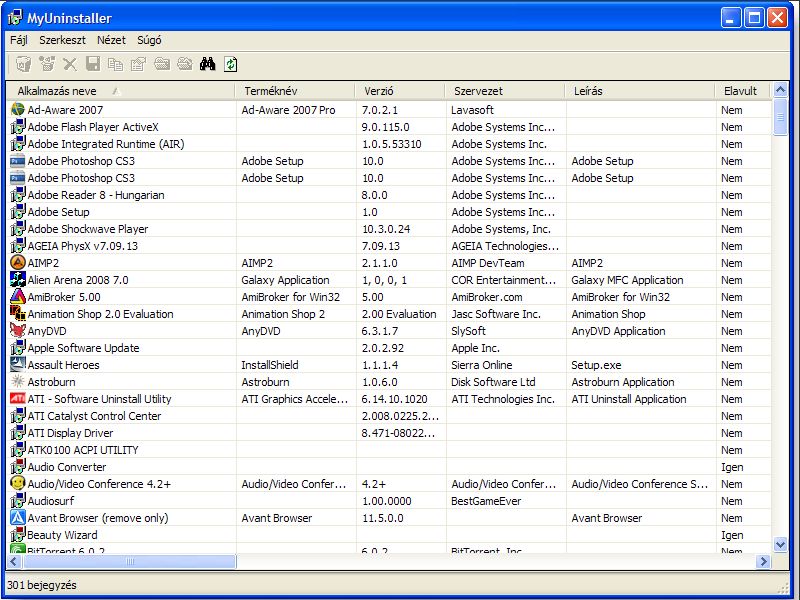
Task: Click the Audio Converter row icon
Action: (18, 466)
